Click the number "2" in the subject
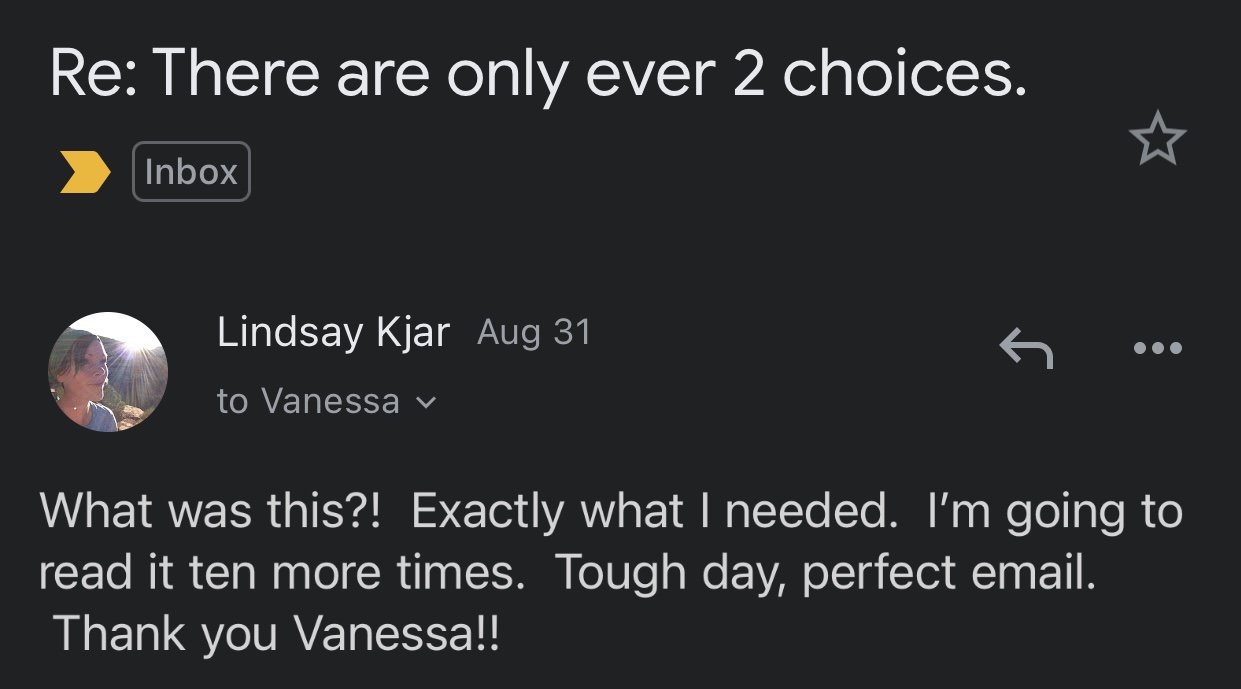The height and width of the screenshot is (689, 1241). pyautogui.click(x=749, y=74)
